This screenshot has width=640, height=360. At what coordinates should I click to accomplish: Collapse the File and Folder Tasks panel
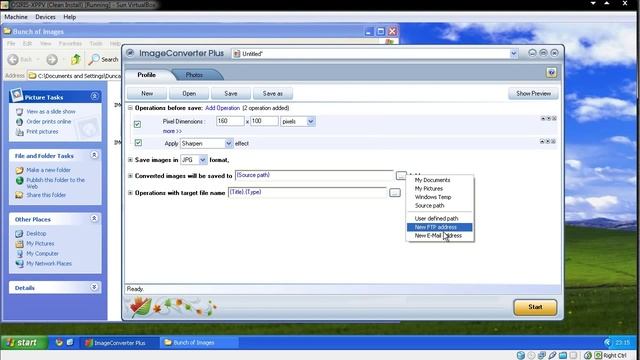coord(94,155)
